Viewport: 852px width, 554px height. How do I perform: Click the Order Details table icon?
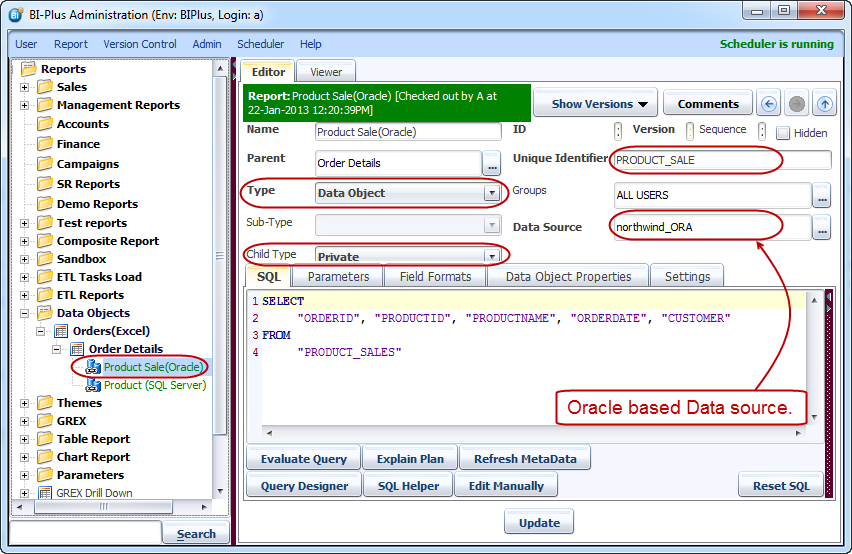77,349
